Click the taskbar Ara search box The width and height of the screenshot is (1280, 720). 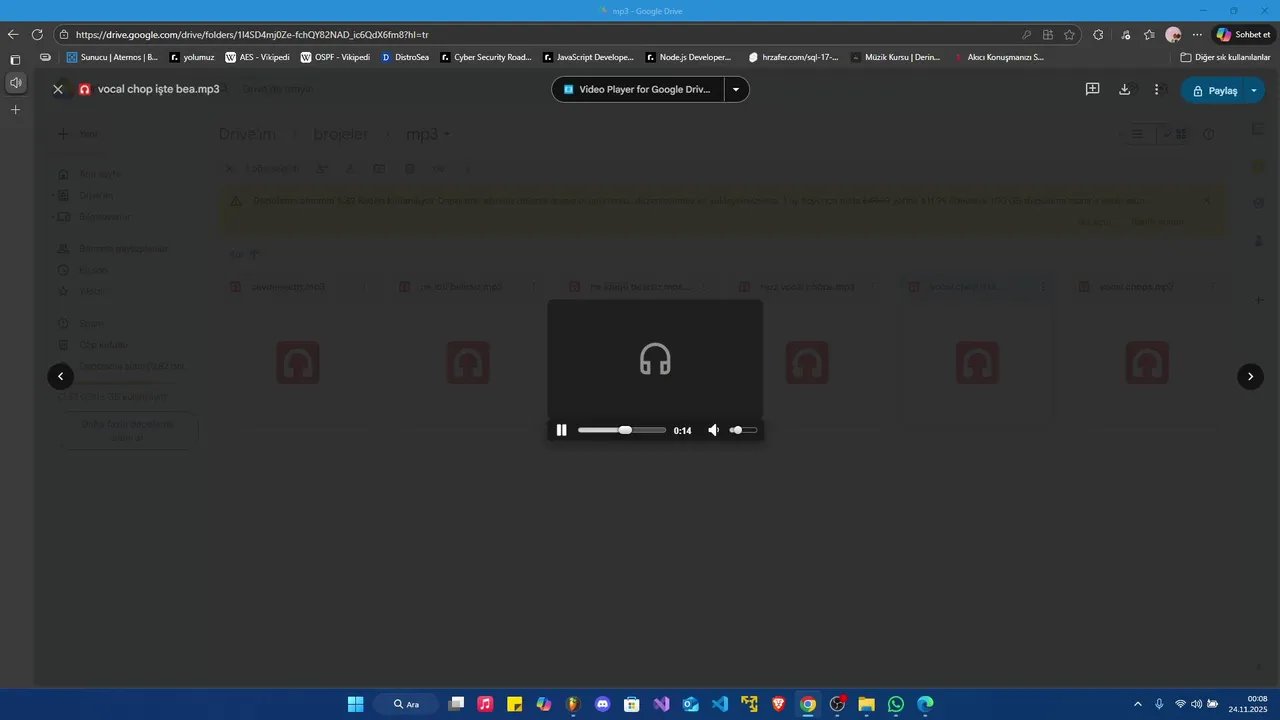coord(406,704)
